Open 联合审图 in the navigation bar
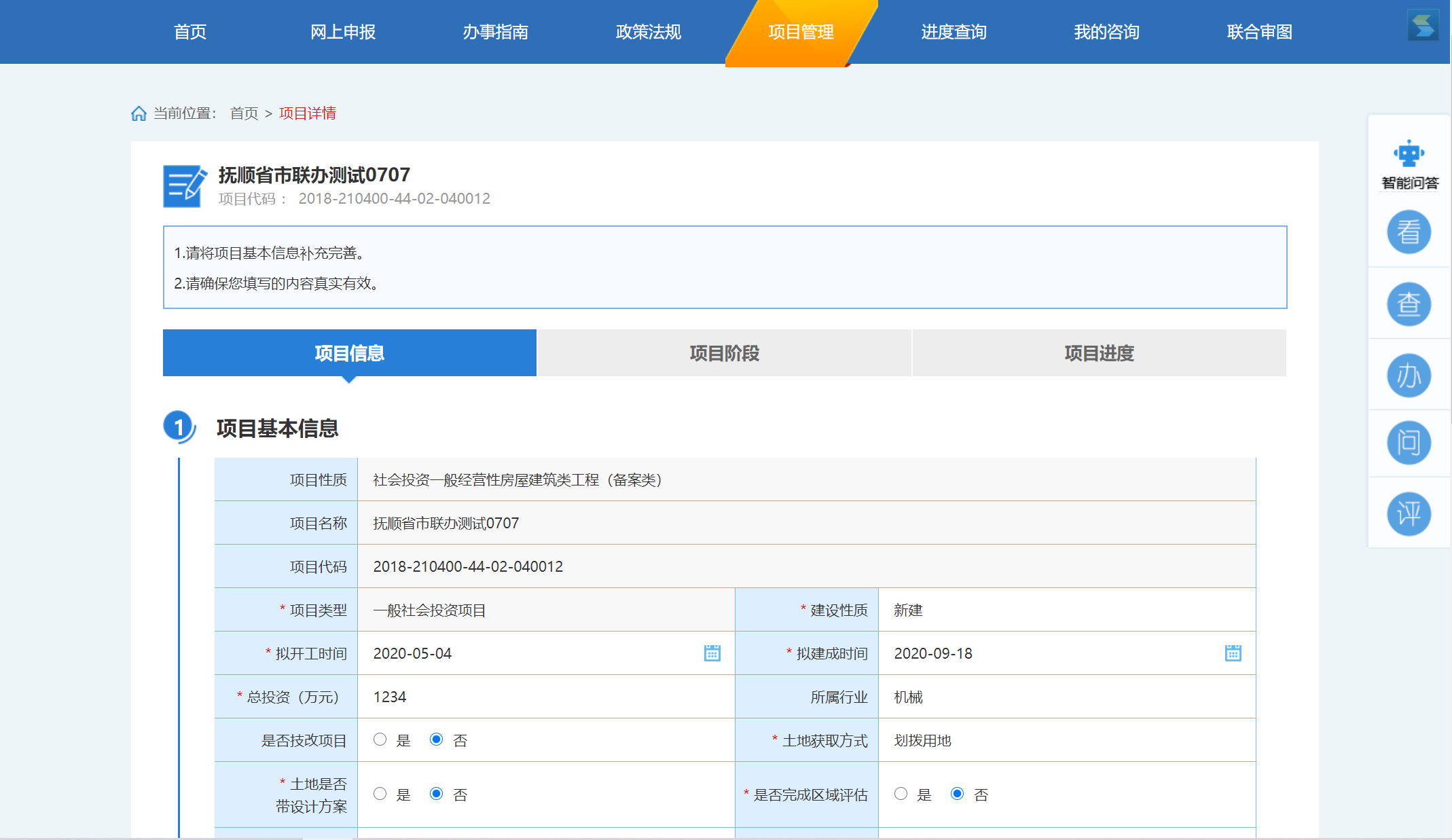Viewport: 1452px width, 840px height. click(1260, 32)
